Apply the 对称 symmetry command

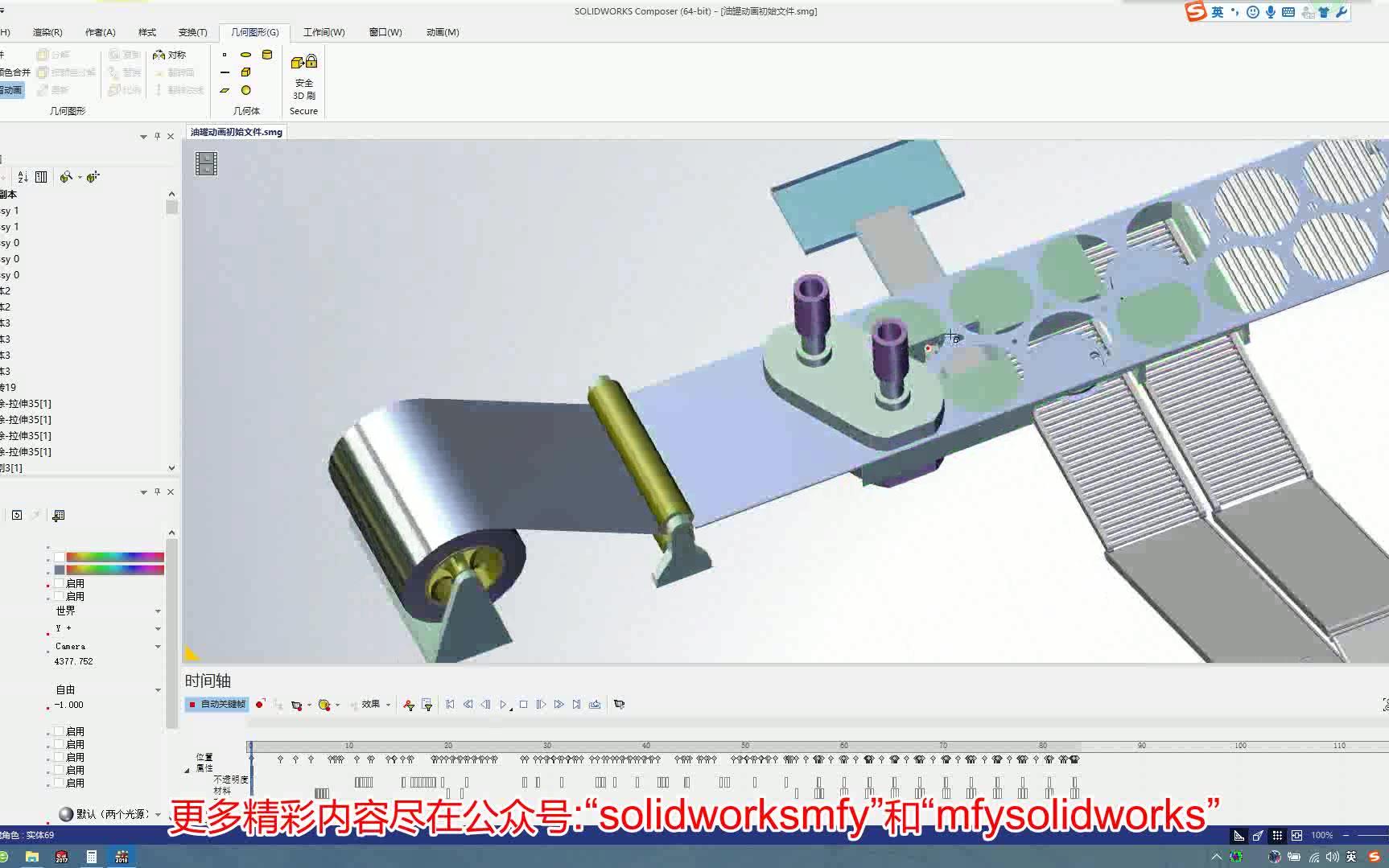[169, 55]
